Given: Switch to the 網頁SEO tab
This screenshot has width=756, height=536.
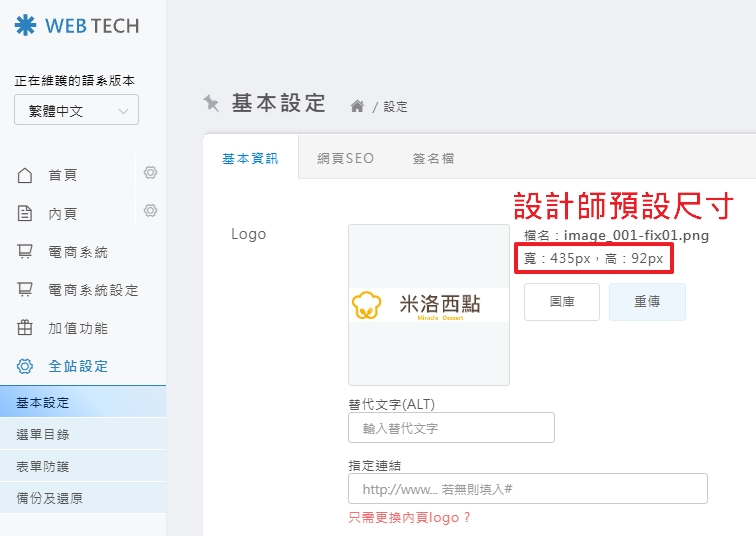Looking at the screenshot, I should click(345, 158).
